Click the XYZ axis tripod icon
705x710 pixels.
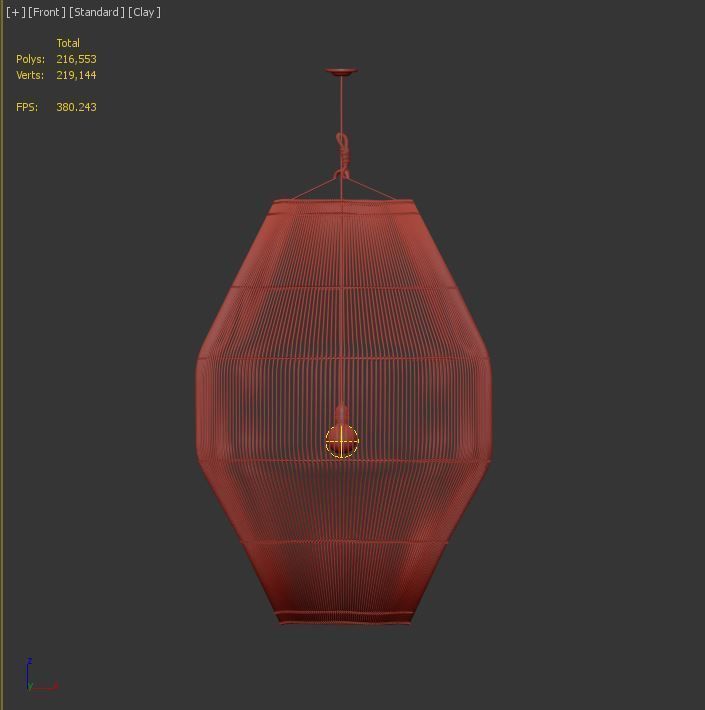click(42, 675)
